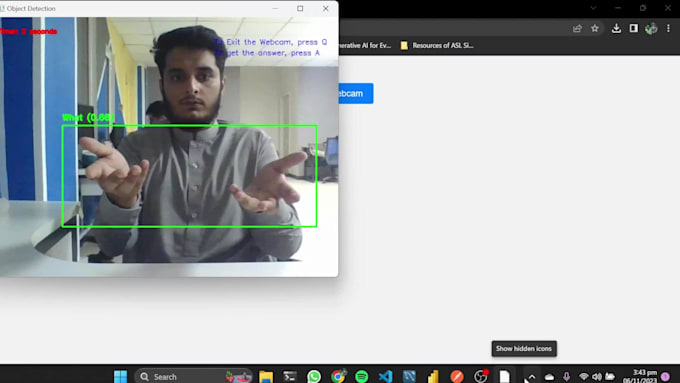Close the Object Detection window

click(326, 8)
